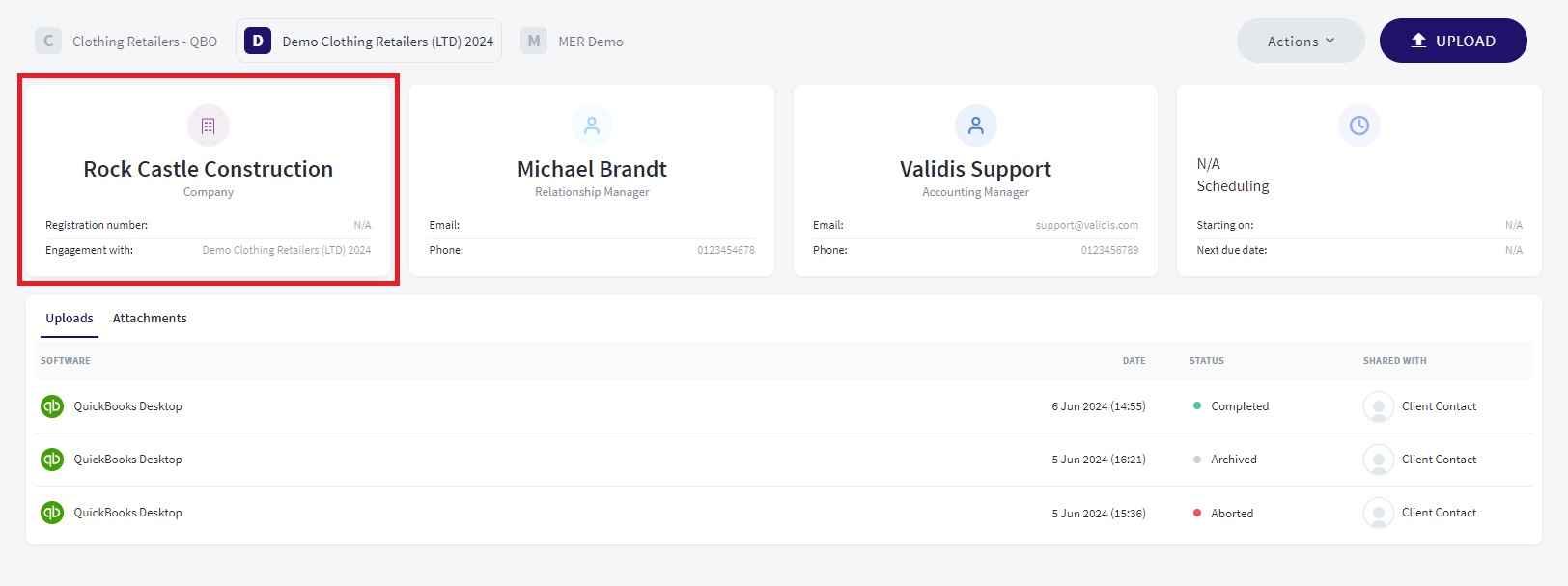Select the Uploads tab
The width and height of the screenshot is (1568, 586).
[x=70, y=318]
